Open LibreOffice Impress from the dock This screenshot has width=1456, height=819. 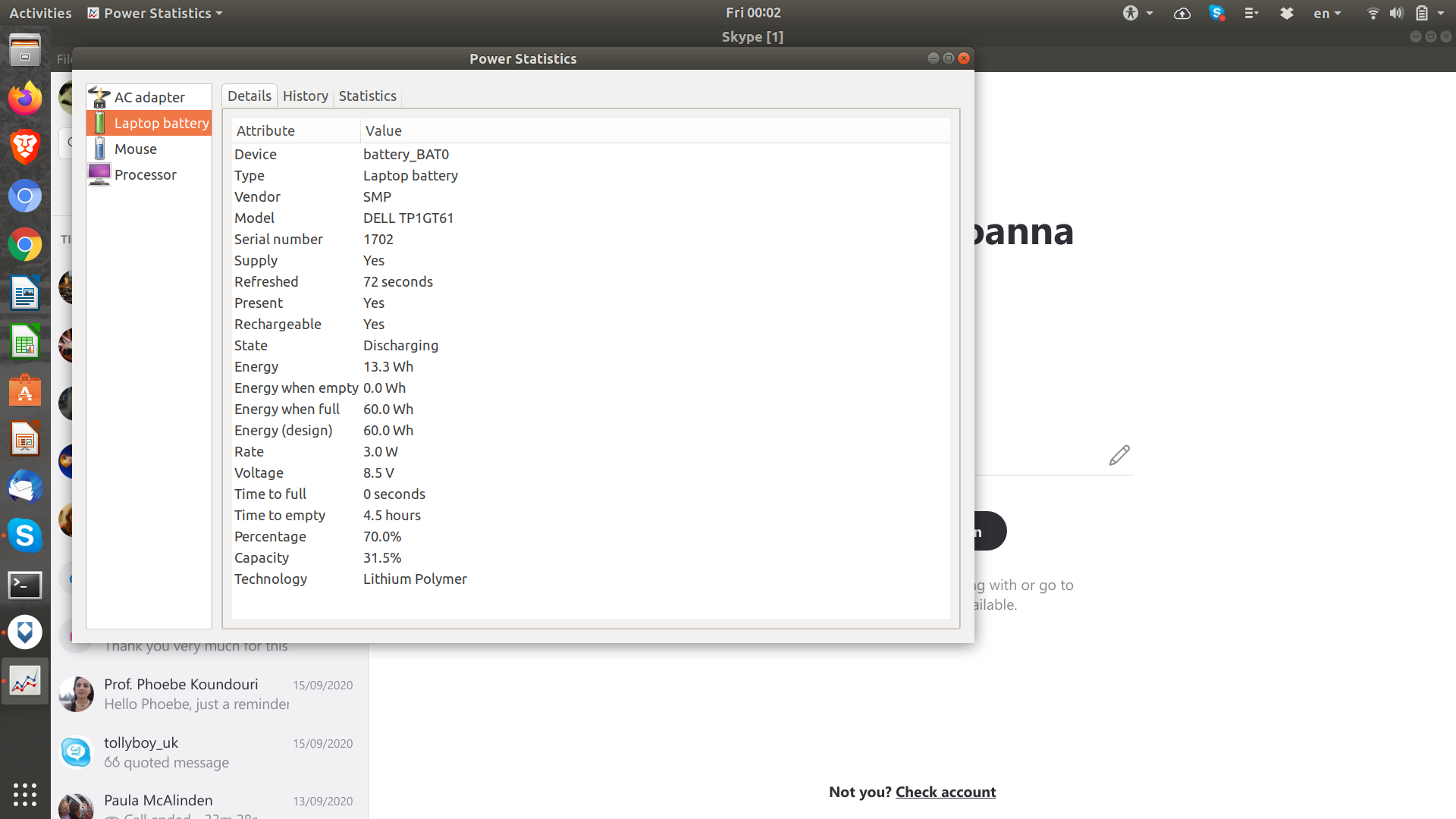(25, 439)
